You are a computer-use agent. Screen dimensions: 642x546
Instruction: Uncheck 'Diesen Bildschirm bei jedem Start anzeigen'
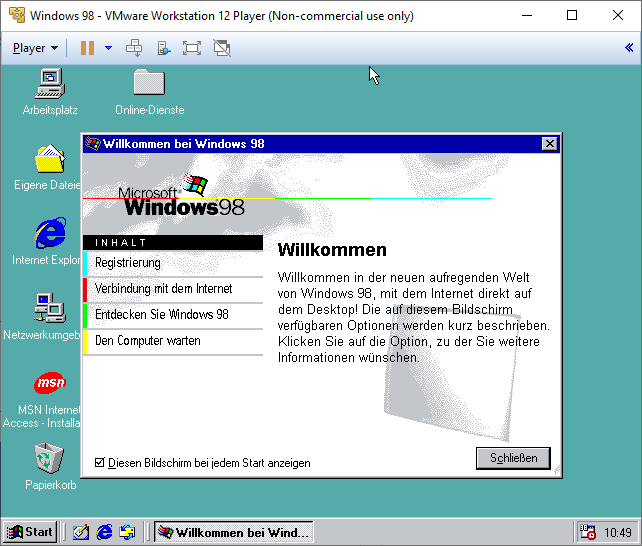click(99, 463)
